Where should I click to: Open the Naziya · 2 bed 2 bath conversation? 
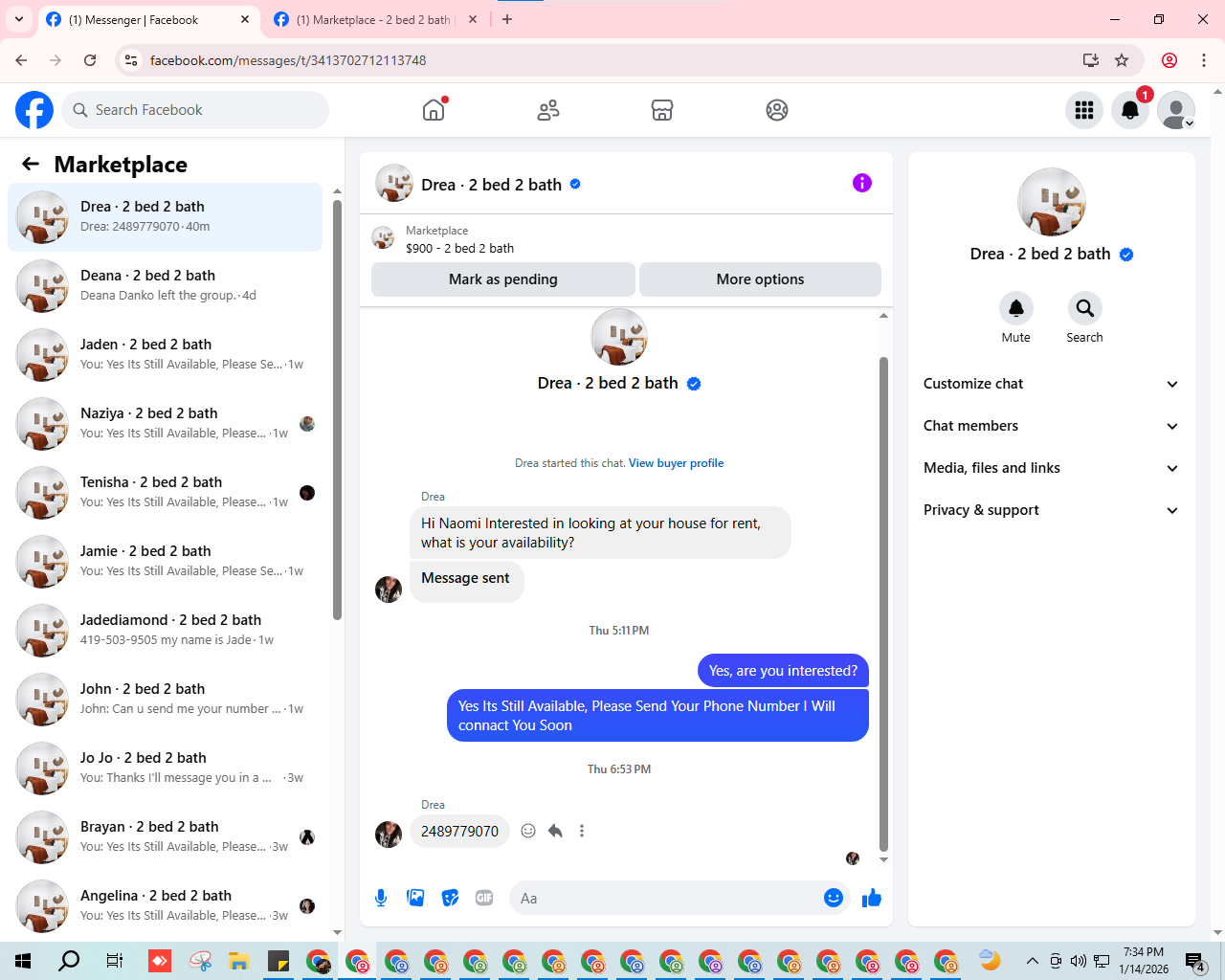pos(165,424)
